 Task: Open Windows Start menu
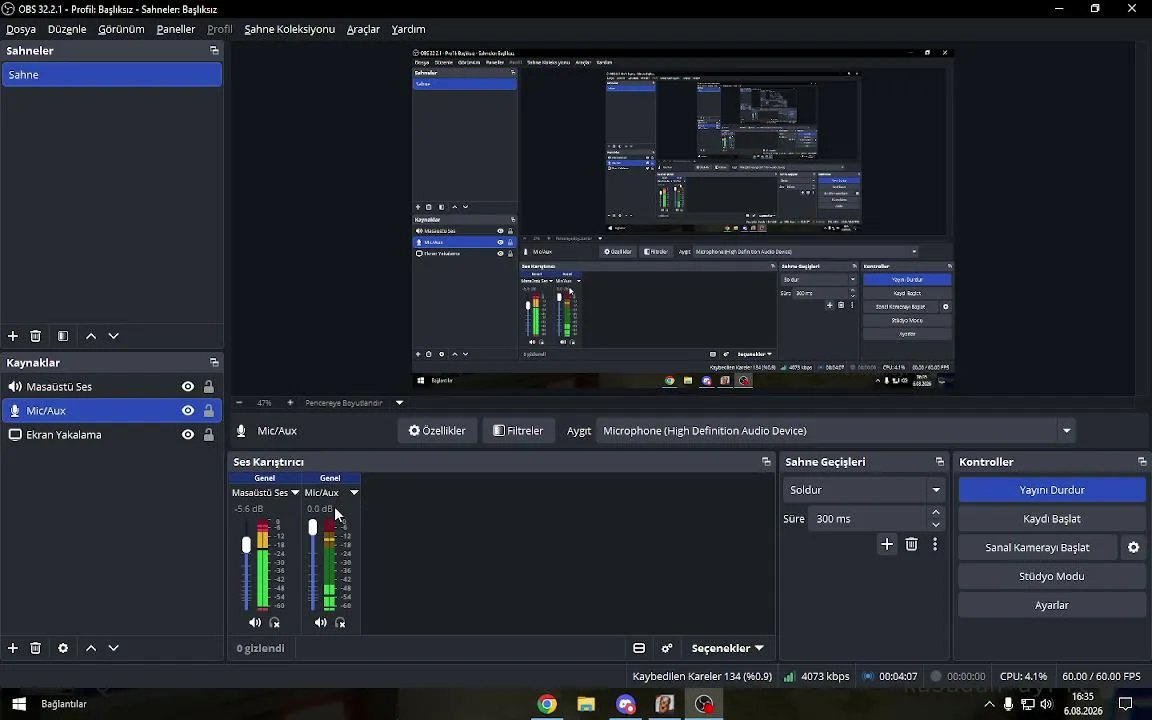[19, 704]
